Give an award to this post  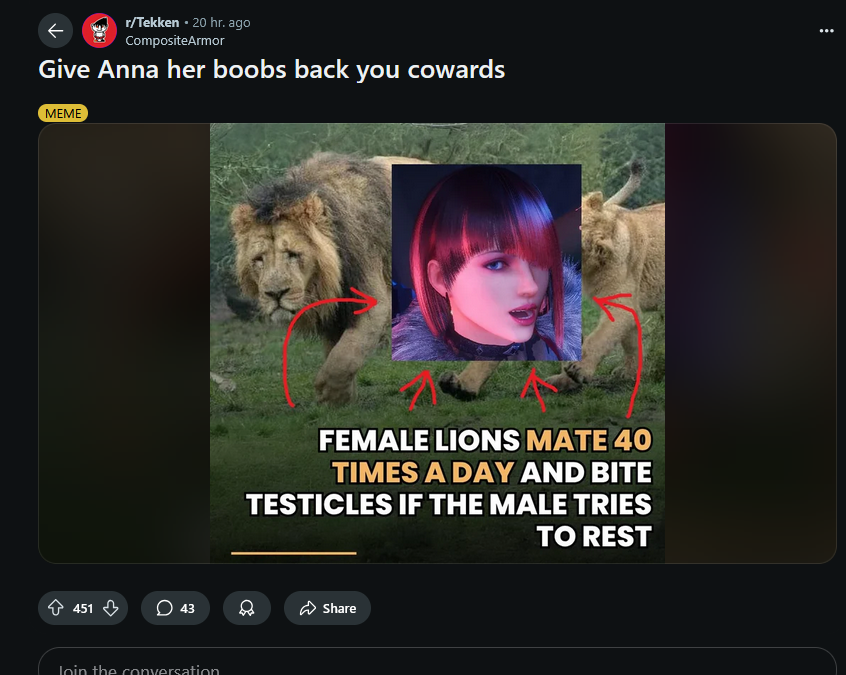(247, 608)
